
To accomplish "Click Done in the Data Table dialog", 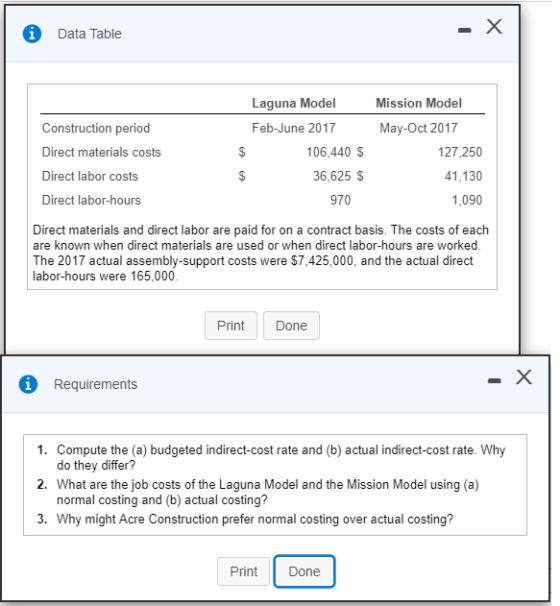I will point(291,325).
